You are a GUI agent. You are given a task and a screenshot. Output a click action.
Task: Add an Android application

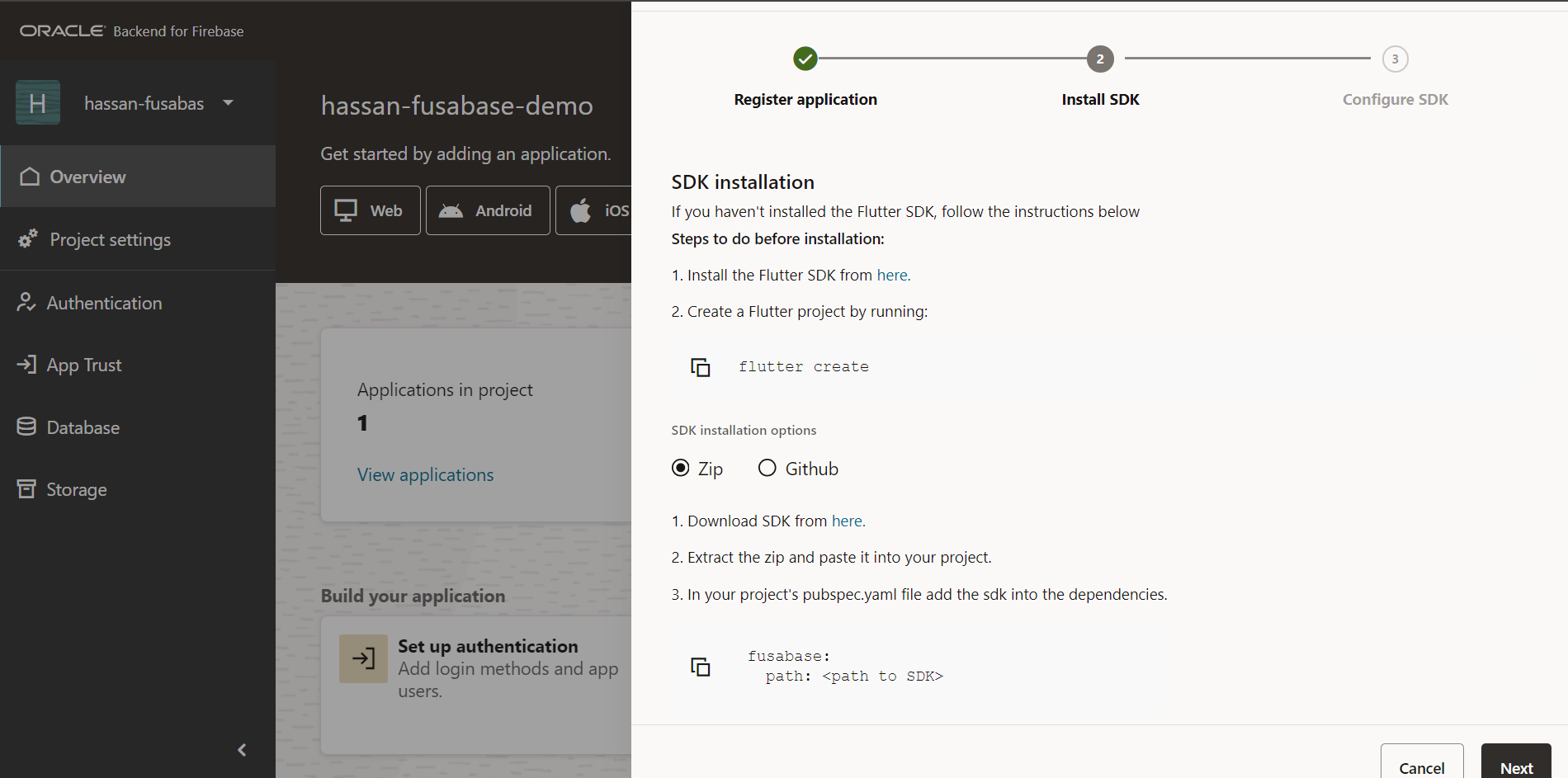coord(488,210)
